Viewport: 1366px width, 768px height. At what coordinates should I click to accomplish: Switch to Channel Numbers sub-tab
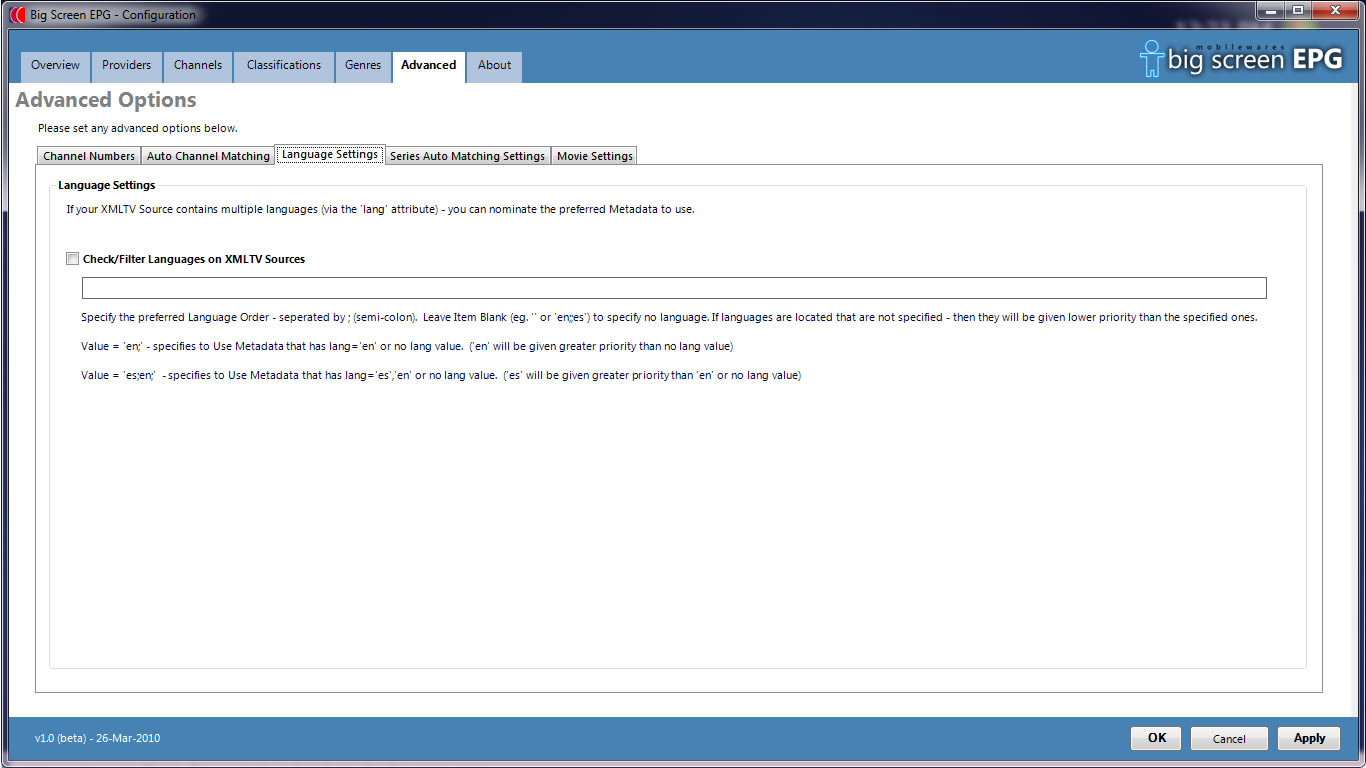tap(89, 156)
